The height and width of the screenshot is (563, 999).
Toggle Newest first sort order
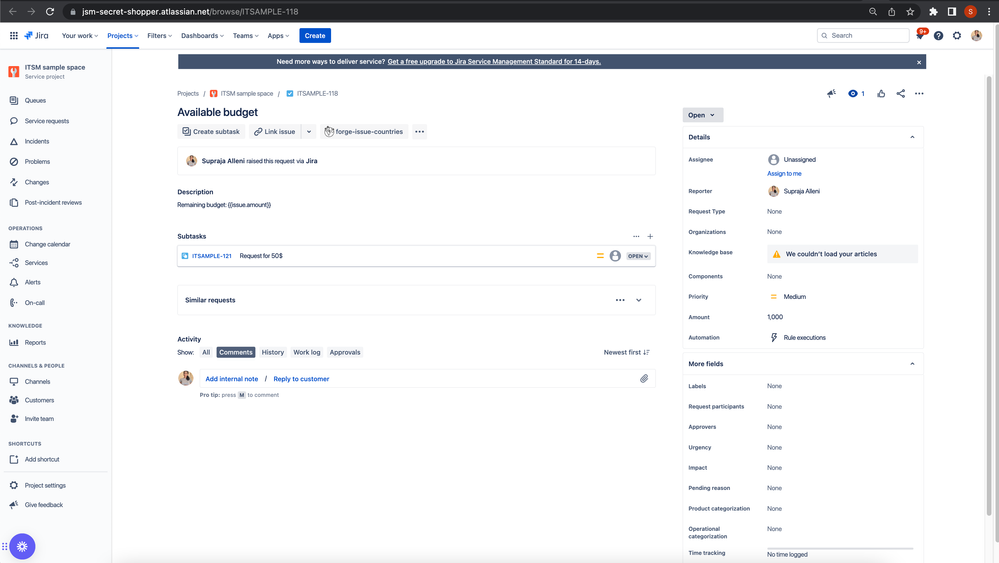626,352
